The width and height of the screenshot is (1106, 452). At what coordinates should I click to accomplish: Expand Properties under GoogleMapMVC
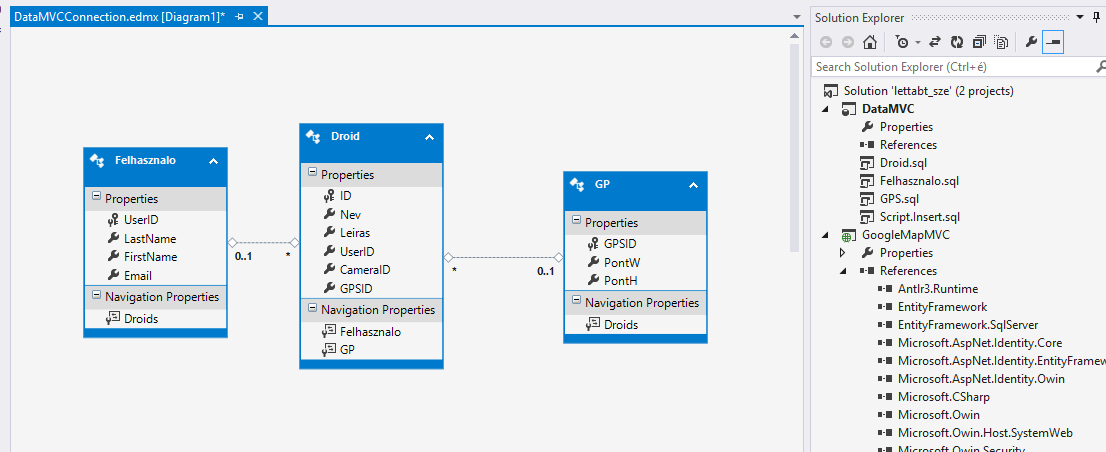point(842,253)
